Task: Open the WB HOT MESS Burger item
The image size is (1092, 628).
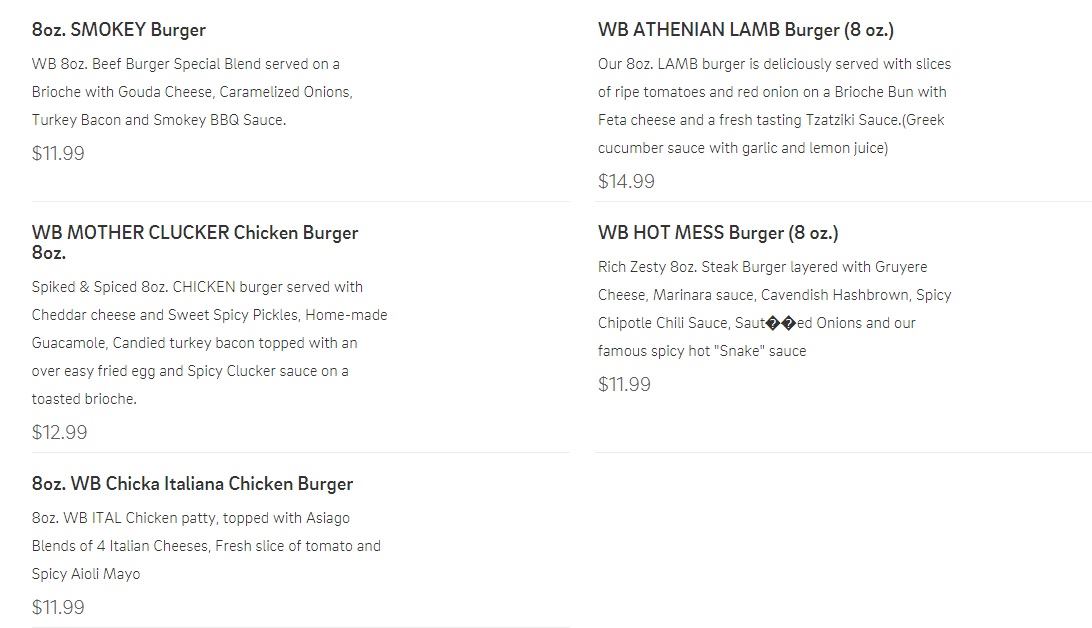Action: click(x=718, y=233)
